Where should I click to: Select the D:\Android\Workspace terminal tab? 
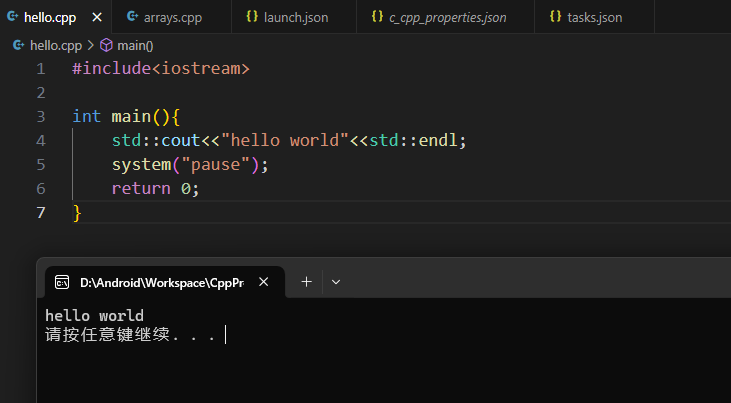click(x=160, y=282)
